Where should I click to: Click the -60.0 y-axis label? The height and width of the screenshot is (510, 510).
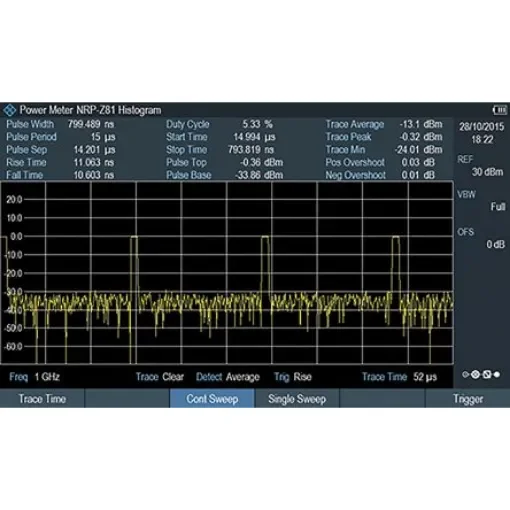click(x=13, y=347)
